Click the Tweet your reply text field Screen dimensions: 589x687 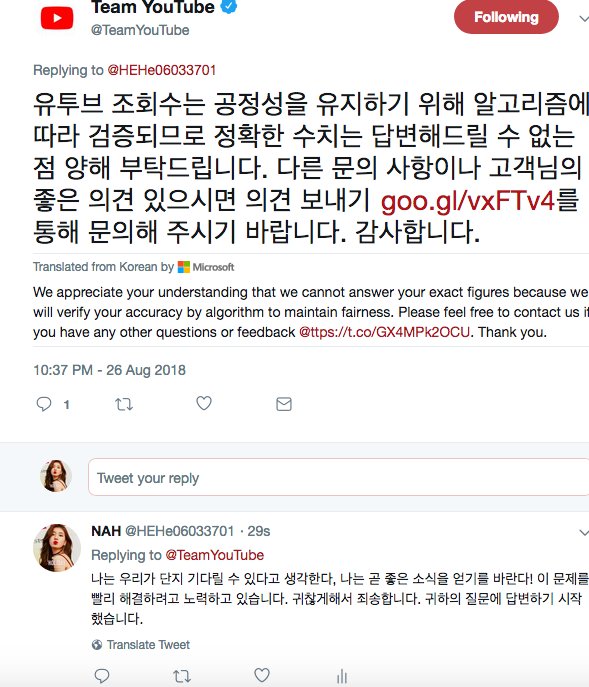[x=338, y=477]
